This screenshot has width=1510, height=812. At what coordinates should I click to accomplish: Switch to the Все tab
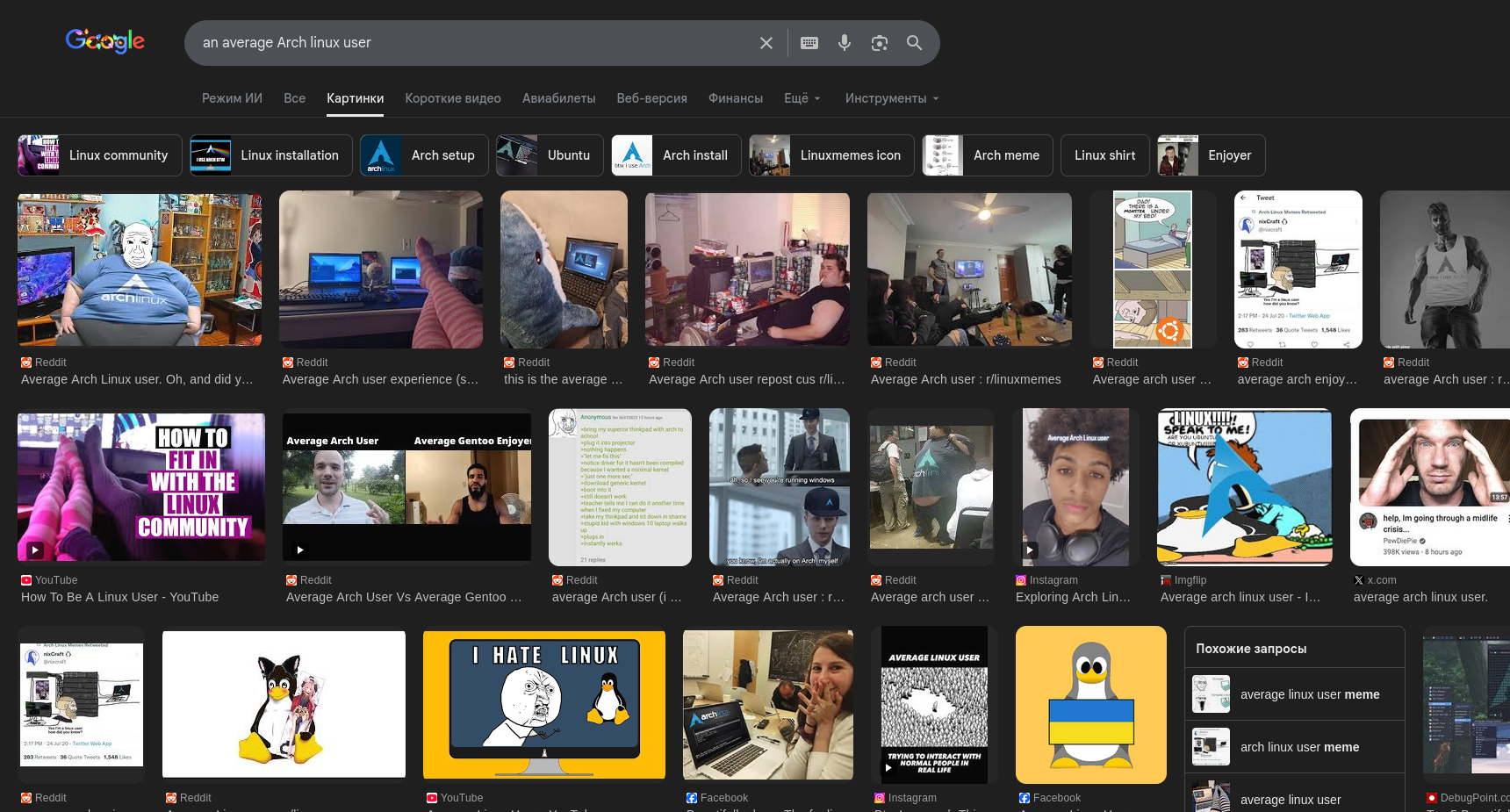coord(295,98)
